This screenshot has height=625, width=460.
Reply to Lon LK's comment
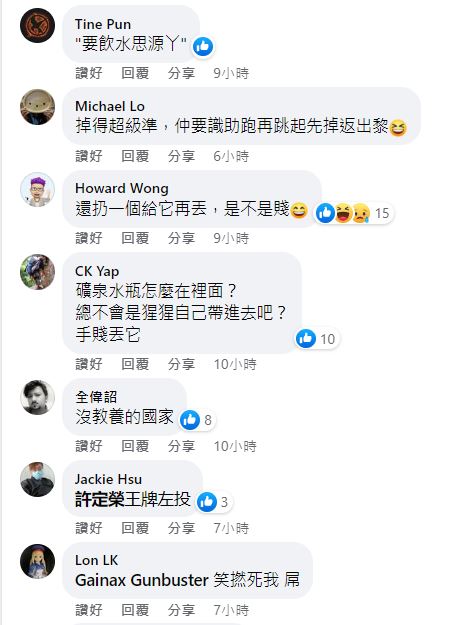coord(135,610)
